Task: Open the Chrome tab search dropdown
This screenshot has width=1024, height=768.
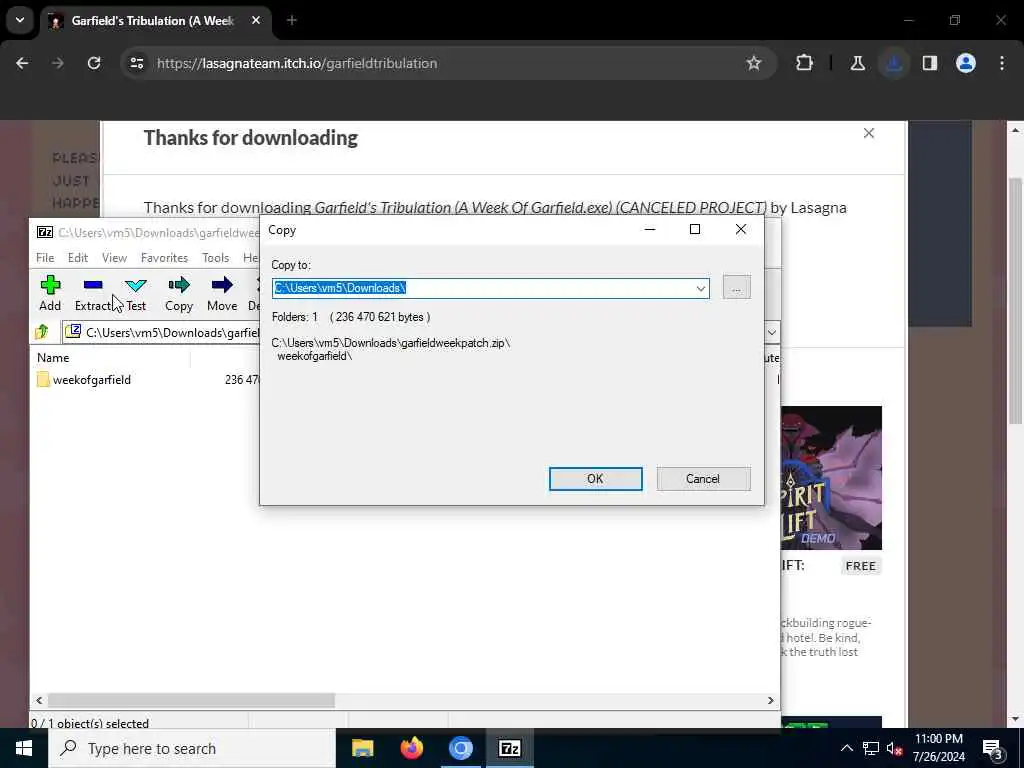Action: 20,20
